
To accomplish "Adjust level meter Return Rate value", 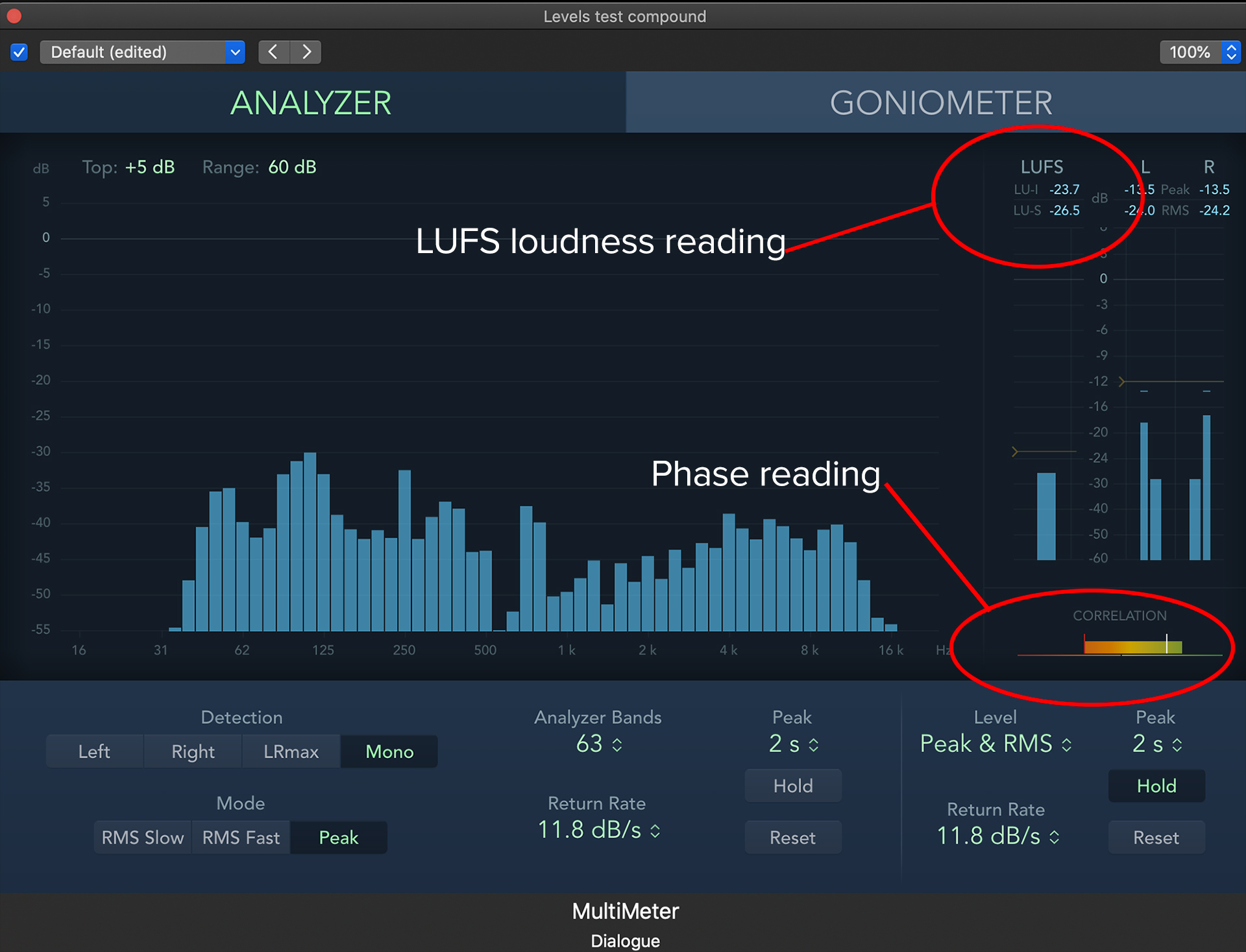I will tap(997, 836).
